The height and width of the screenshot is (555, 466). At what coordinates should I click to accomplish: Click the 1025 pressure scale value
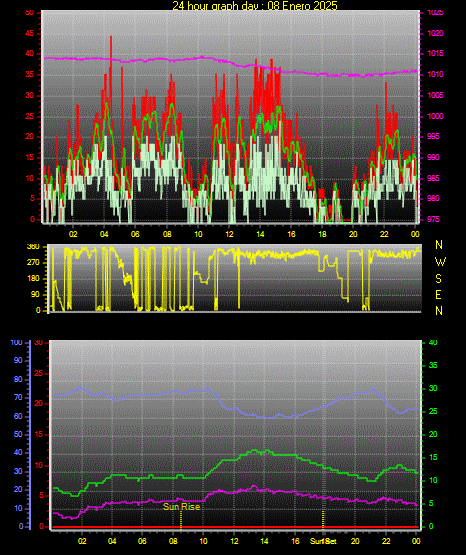pyautogui.click(x=436, y=12)
